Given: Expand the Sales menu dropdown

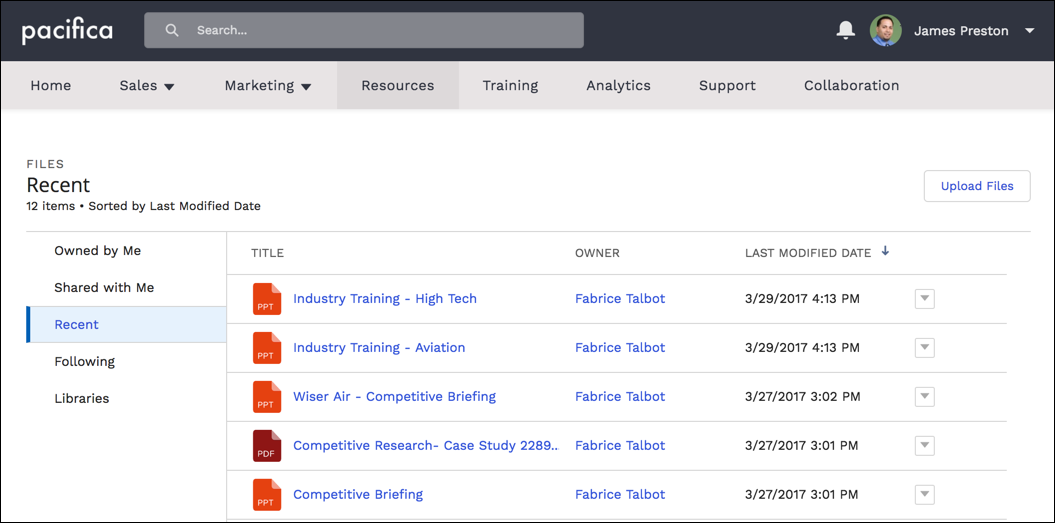Looking at the screenshot, I should click(x=169, y=87).
